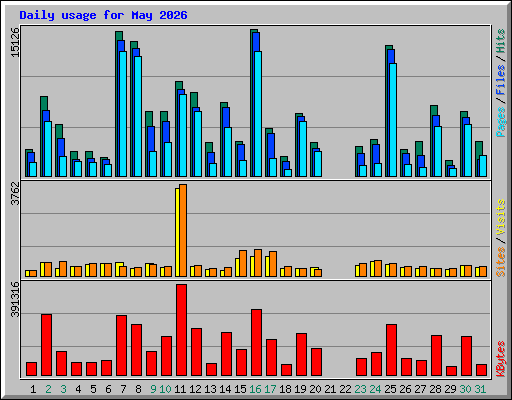Select green day label "9"
The width and height of the screenshot is (512, 400).
[153, 389]
